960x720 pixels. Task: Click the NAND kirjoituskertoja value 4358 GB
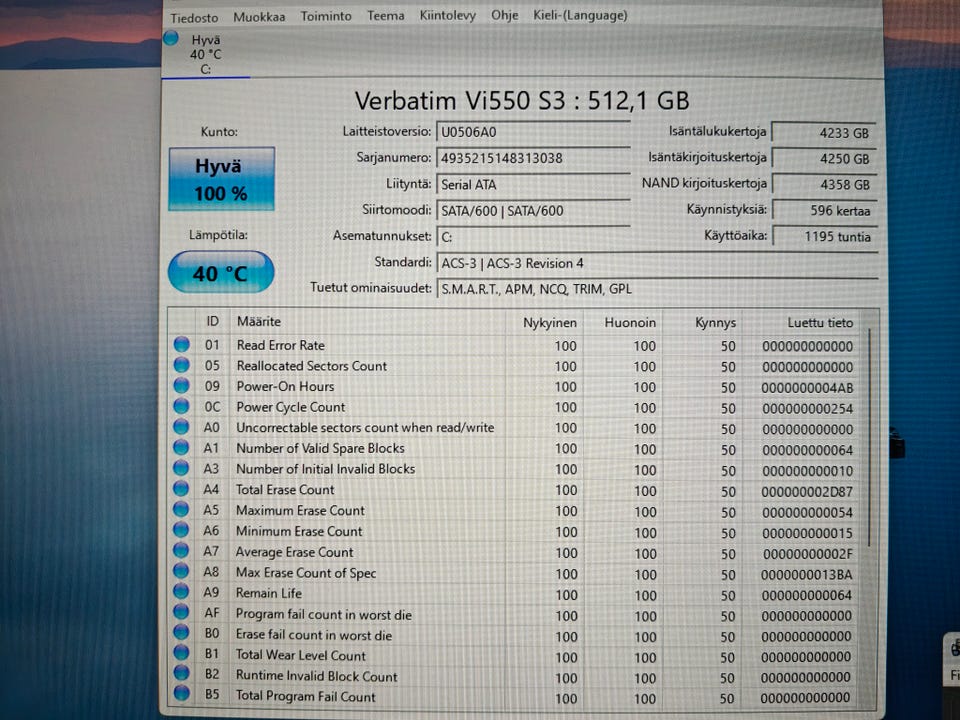(x=824, y=184)
